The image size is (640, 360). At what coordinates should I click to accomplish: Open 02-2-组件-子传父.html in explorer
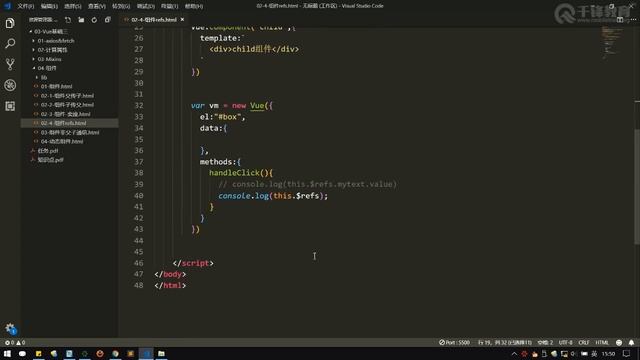(67, 105)
